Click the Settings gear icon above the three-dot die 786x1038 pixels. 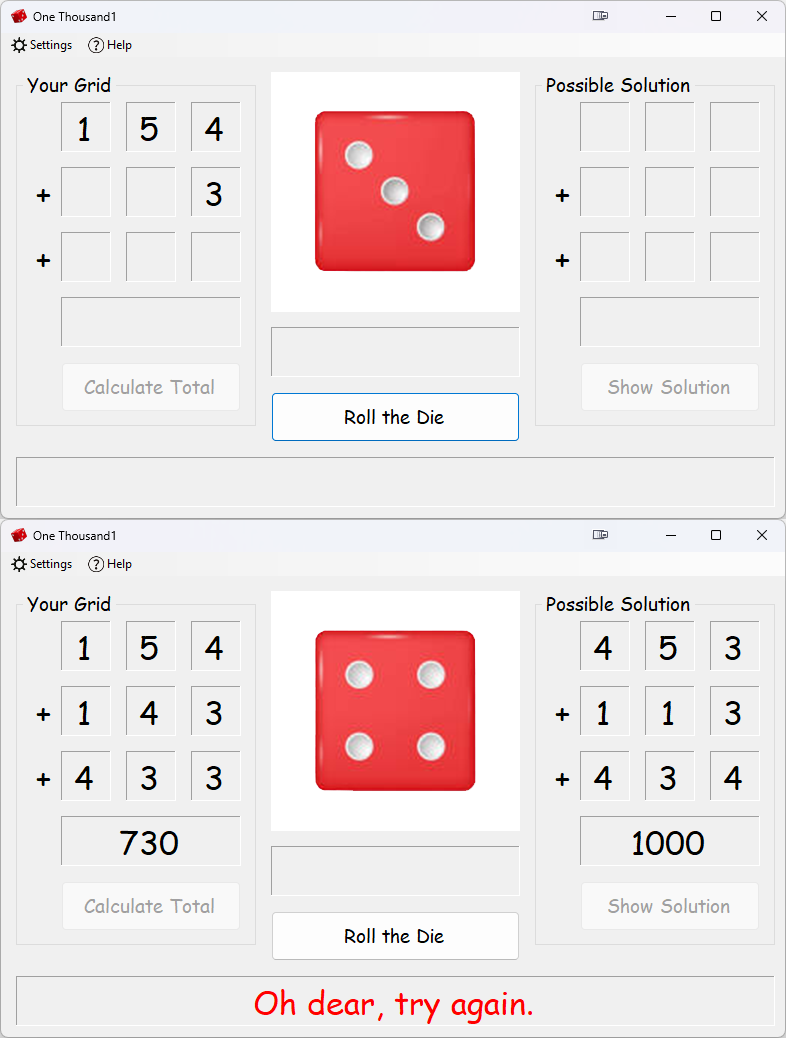(19, 45)
